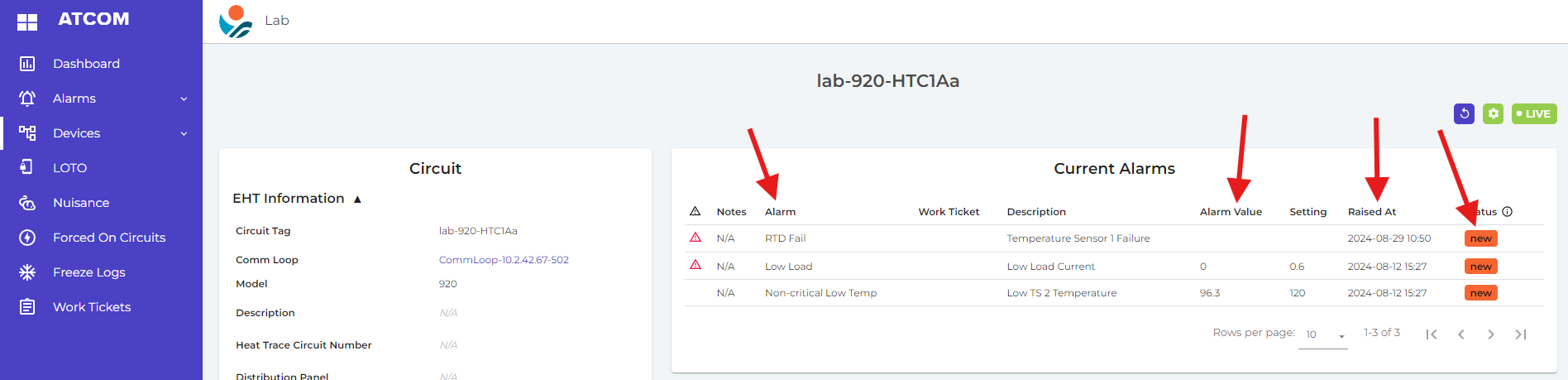Sort alarms by Raised At column

(1371, 212)
